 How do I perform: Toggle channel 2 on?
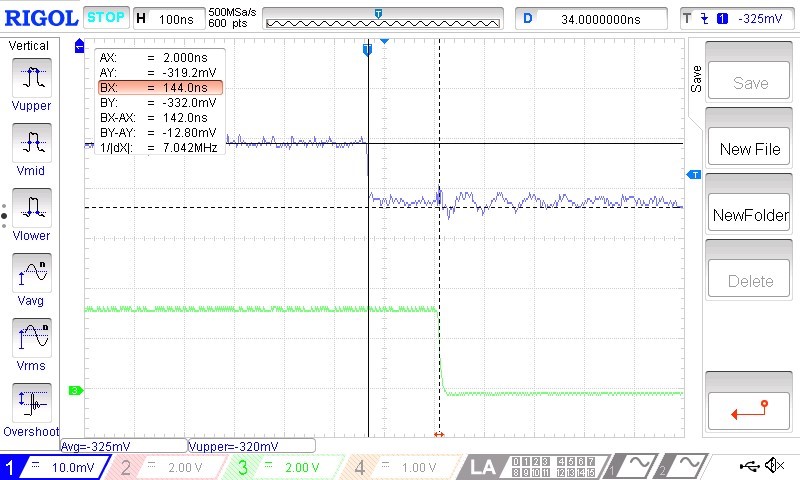click(165, 467)
